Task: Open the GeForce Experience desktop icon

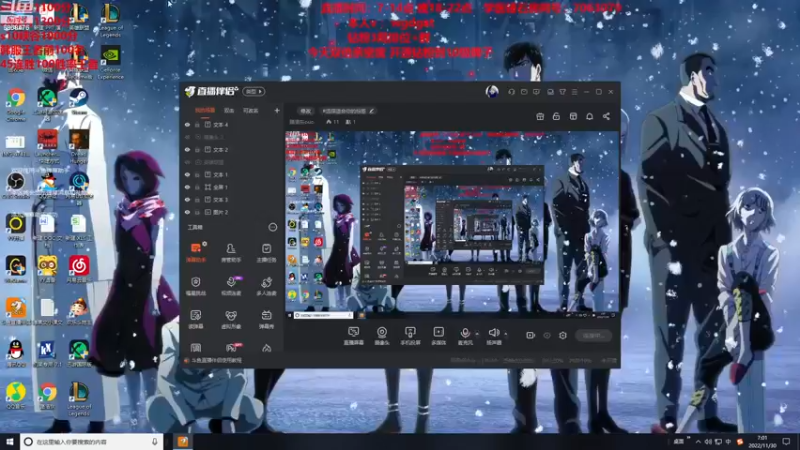Action: 110,63
